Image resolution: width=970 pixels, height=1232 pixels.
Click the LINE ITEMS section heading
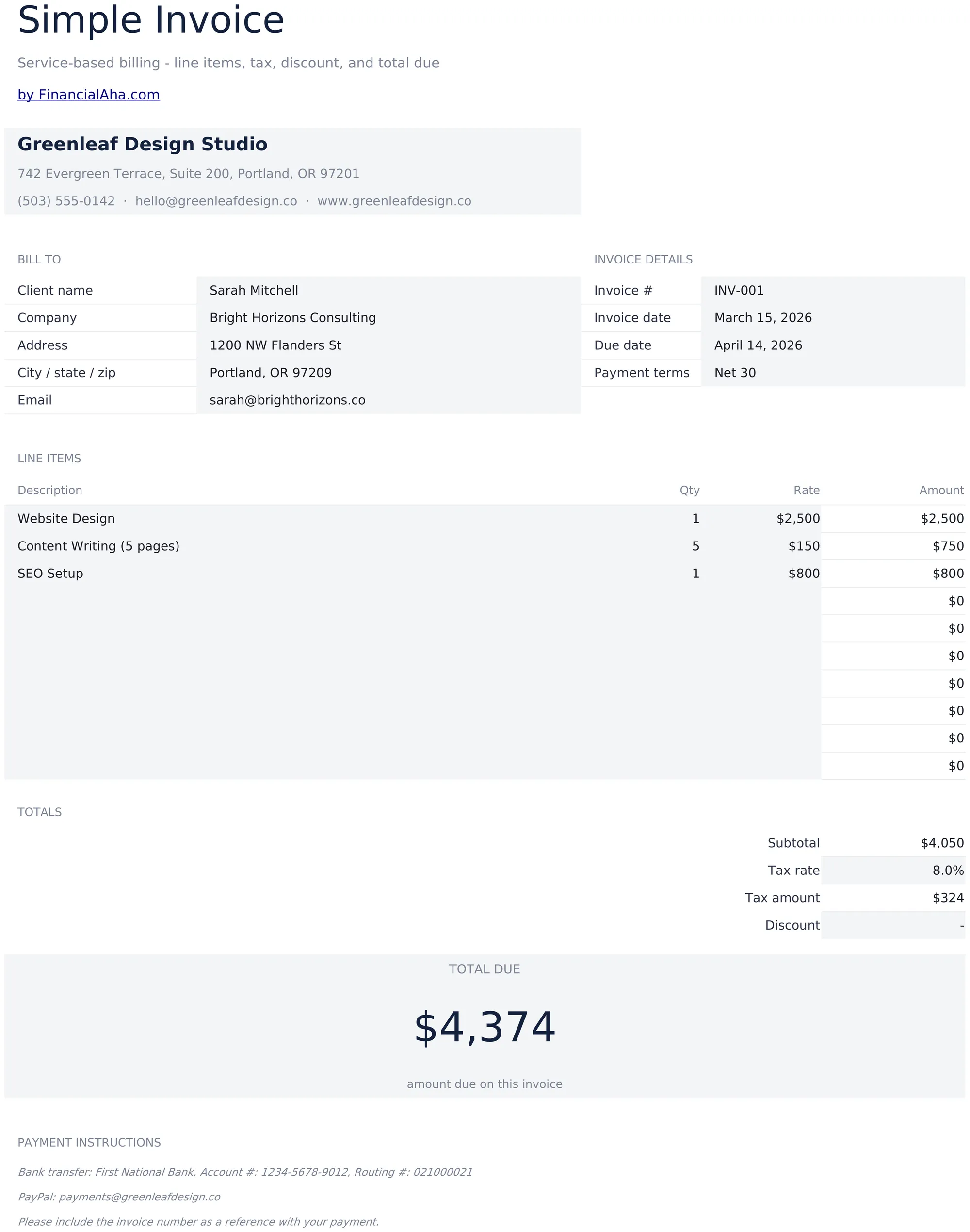[x=49, y=459]
